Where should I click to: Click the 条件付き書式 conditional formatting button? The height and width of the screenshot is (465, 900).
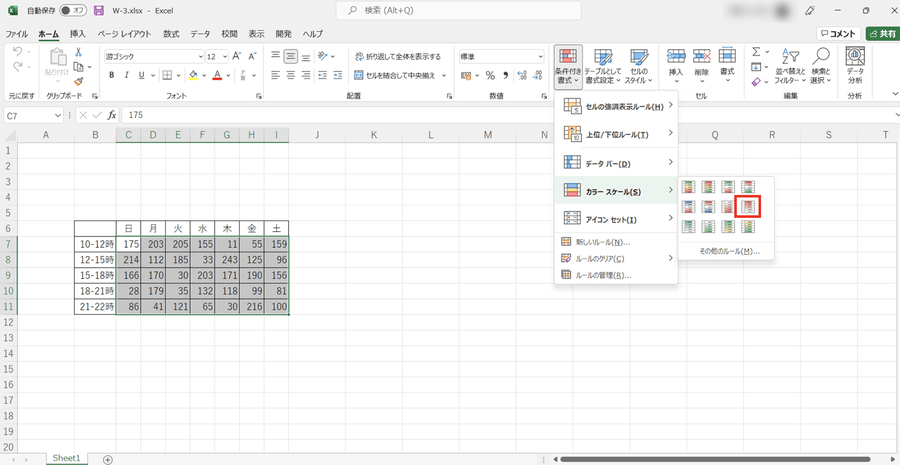pos(567,66)
